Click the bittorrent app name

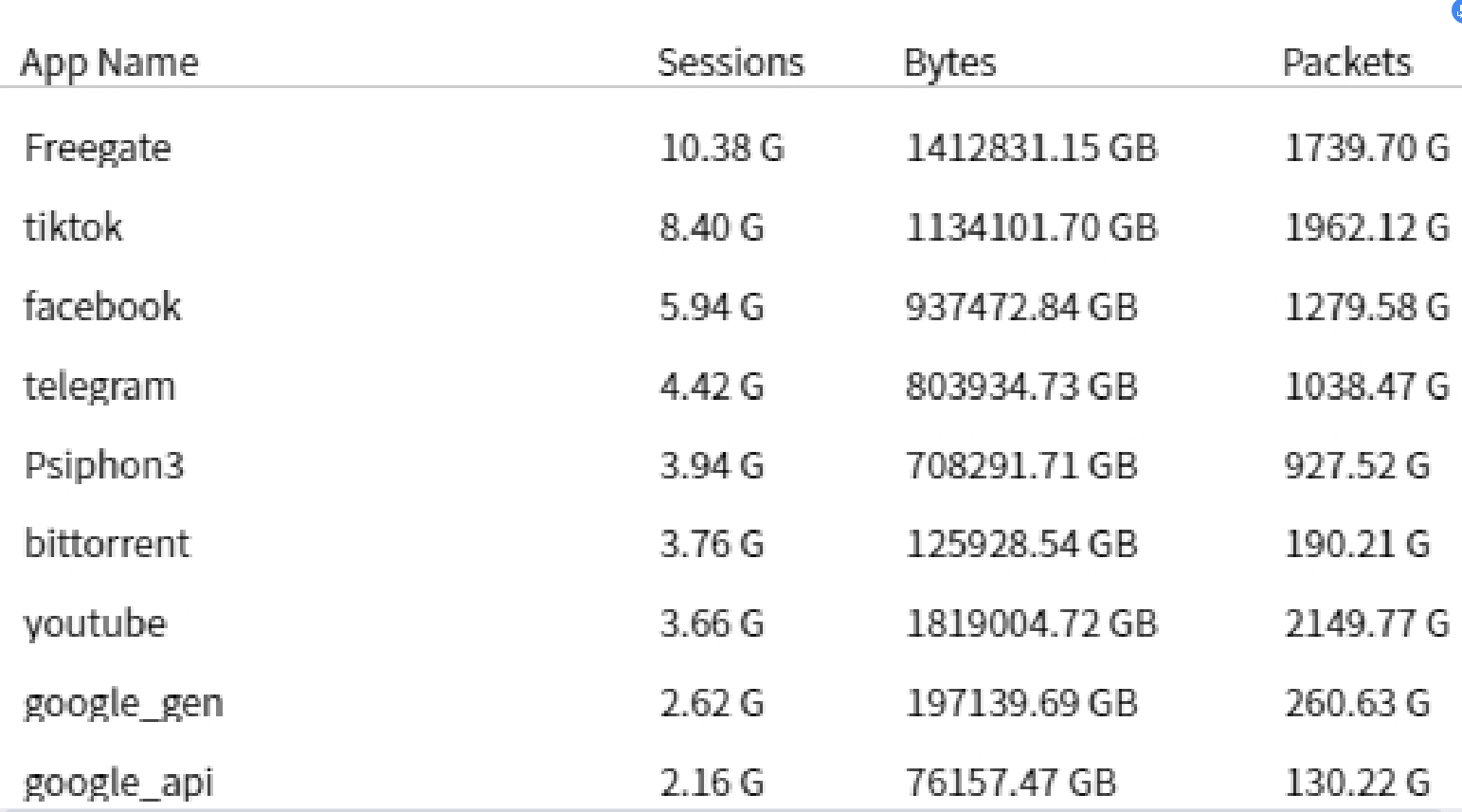[107, 544]
